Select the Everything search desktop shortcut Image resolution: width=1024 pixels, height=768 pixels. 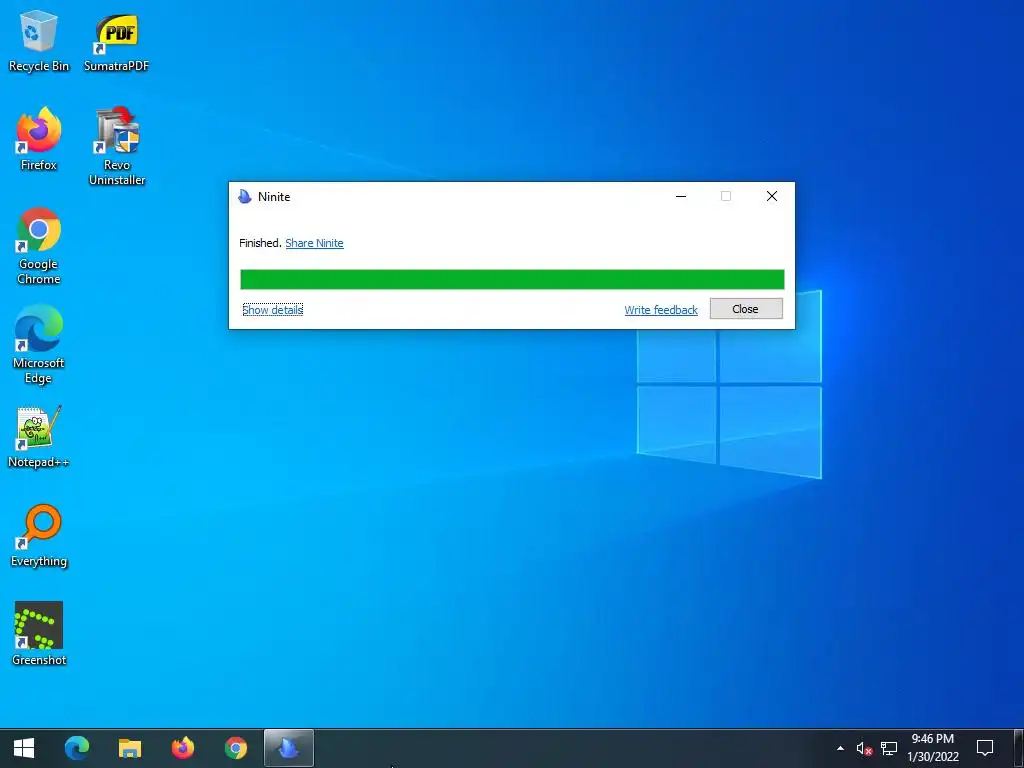pos(39,536)
